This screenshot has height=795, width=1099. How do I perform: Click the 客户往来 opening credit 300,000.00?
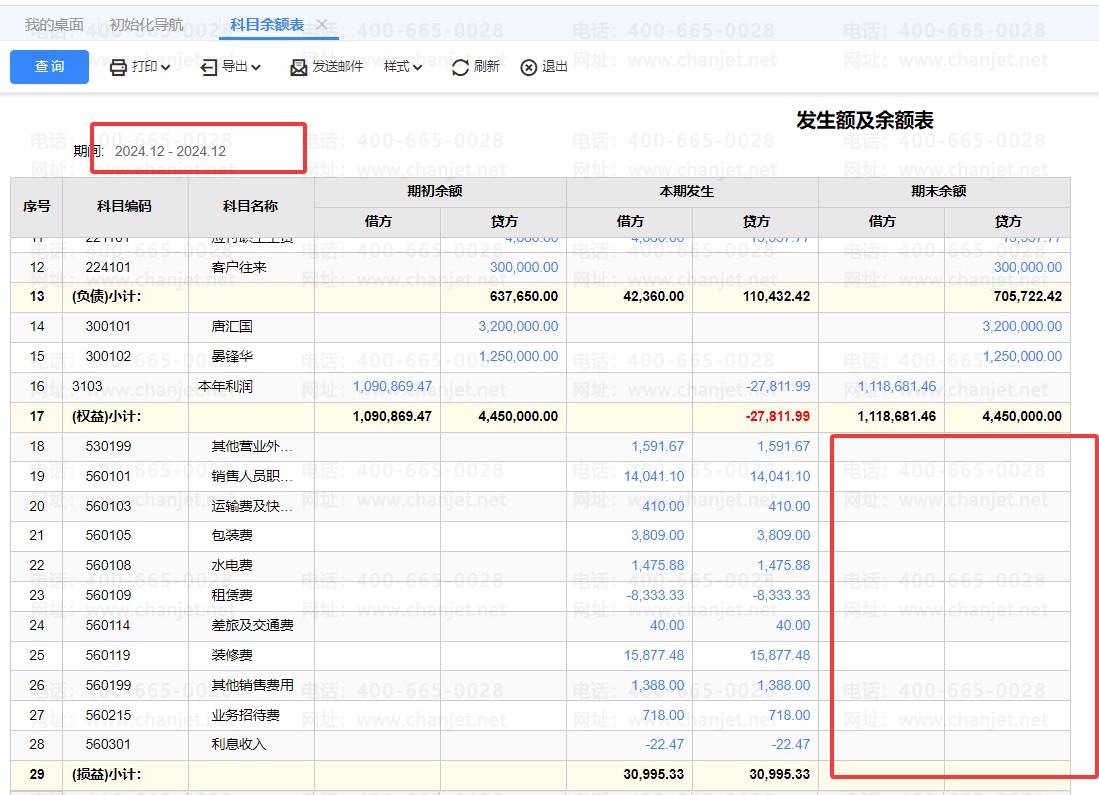[523, 267]
